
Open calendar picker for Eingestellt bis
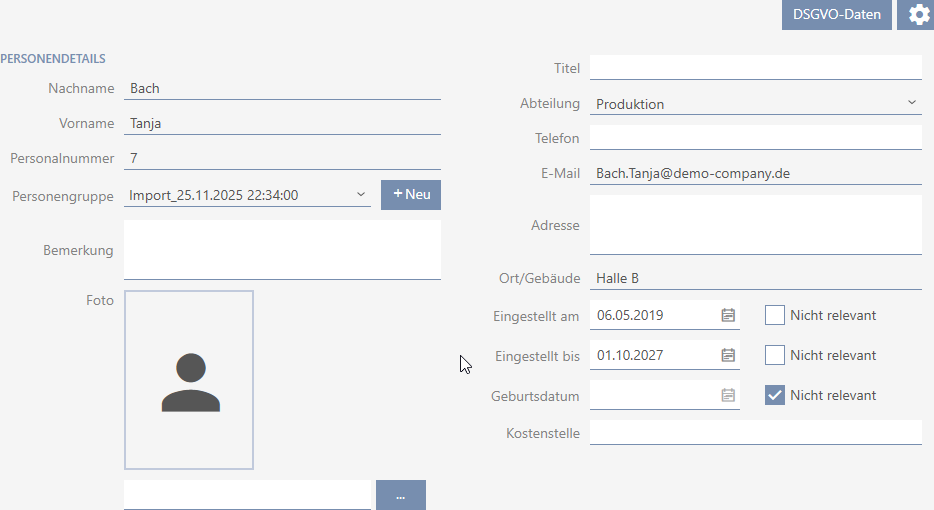pos(728,355)
